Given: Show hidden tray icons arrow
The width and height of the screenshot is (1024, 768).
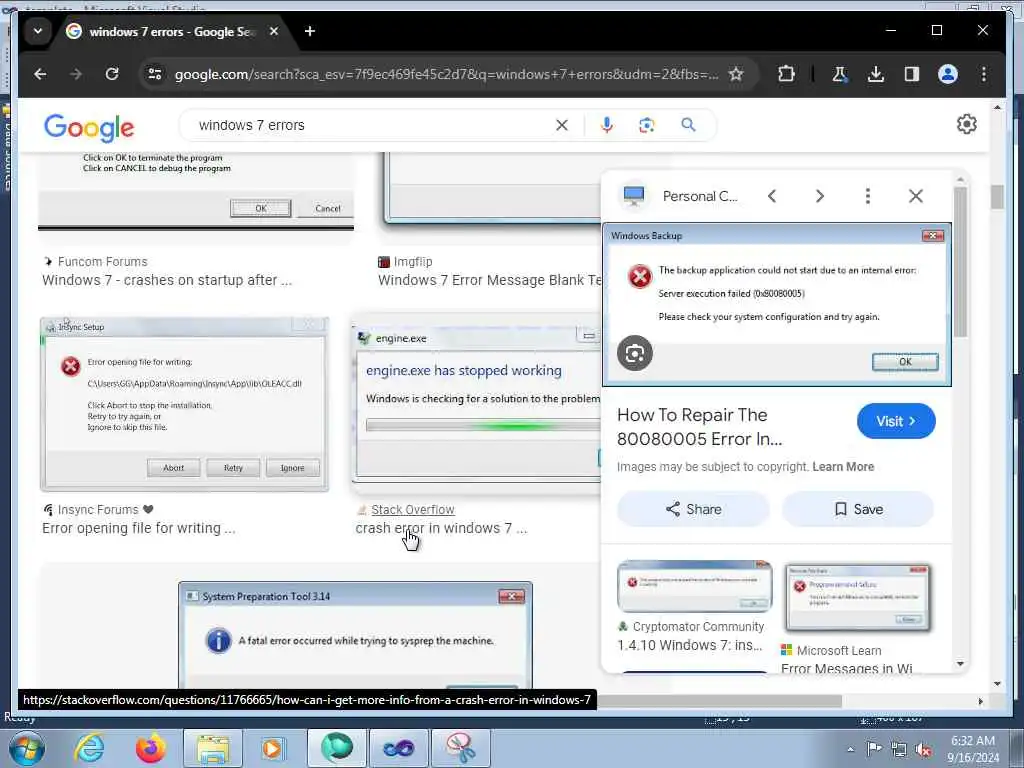Looking at the screenshot, I should 850,750.
